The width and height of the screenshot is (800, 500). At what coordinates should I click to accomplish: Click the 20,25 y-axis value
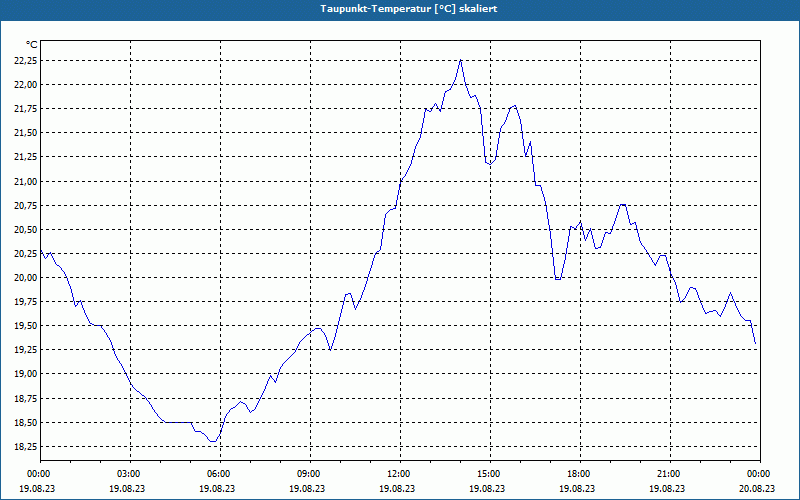[25, 254]
